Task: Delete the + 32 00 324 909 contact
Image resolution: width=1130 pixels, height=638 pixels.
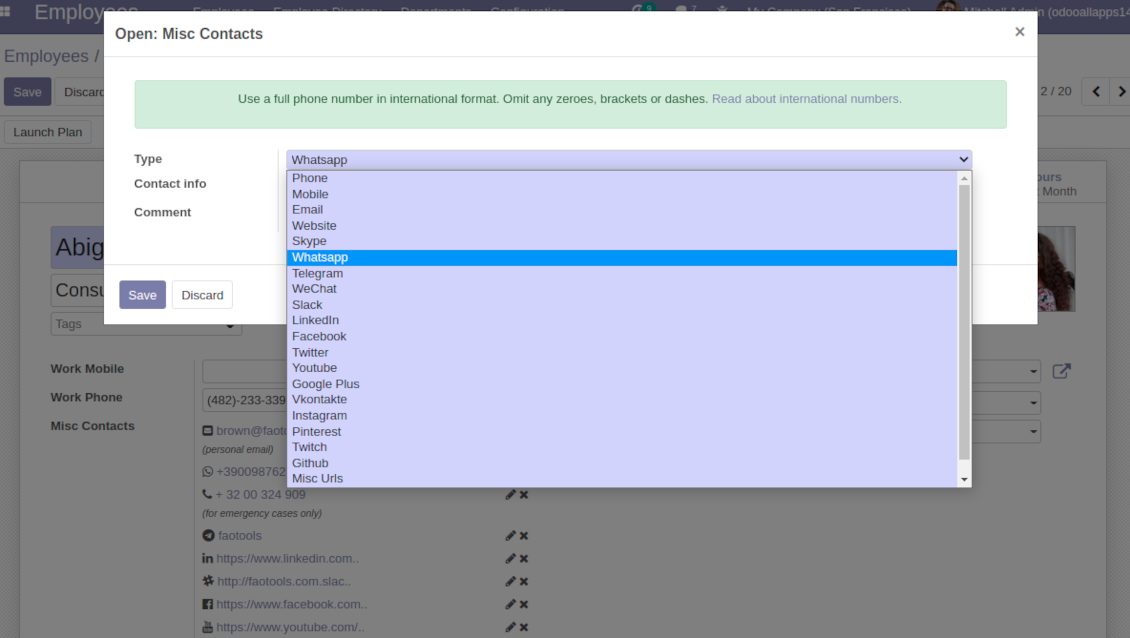Action: coord(524,495)
